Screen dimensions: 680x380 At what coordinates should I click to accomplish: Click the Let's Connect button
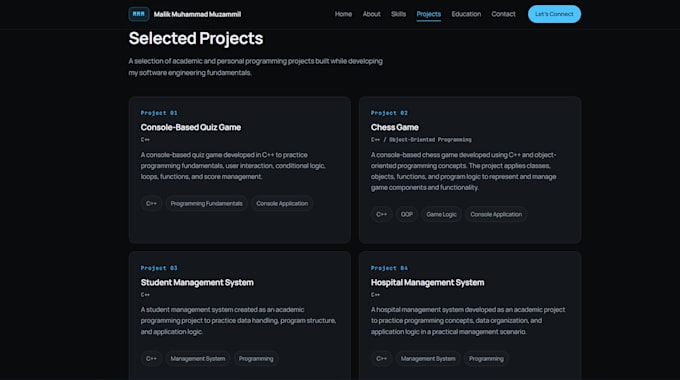(x=554, y=14)
